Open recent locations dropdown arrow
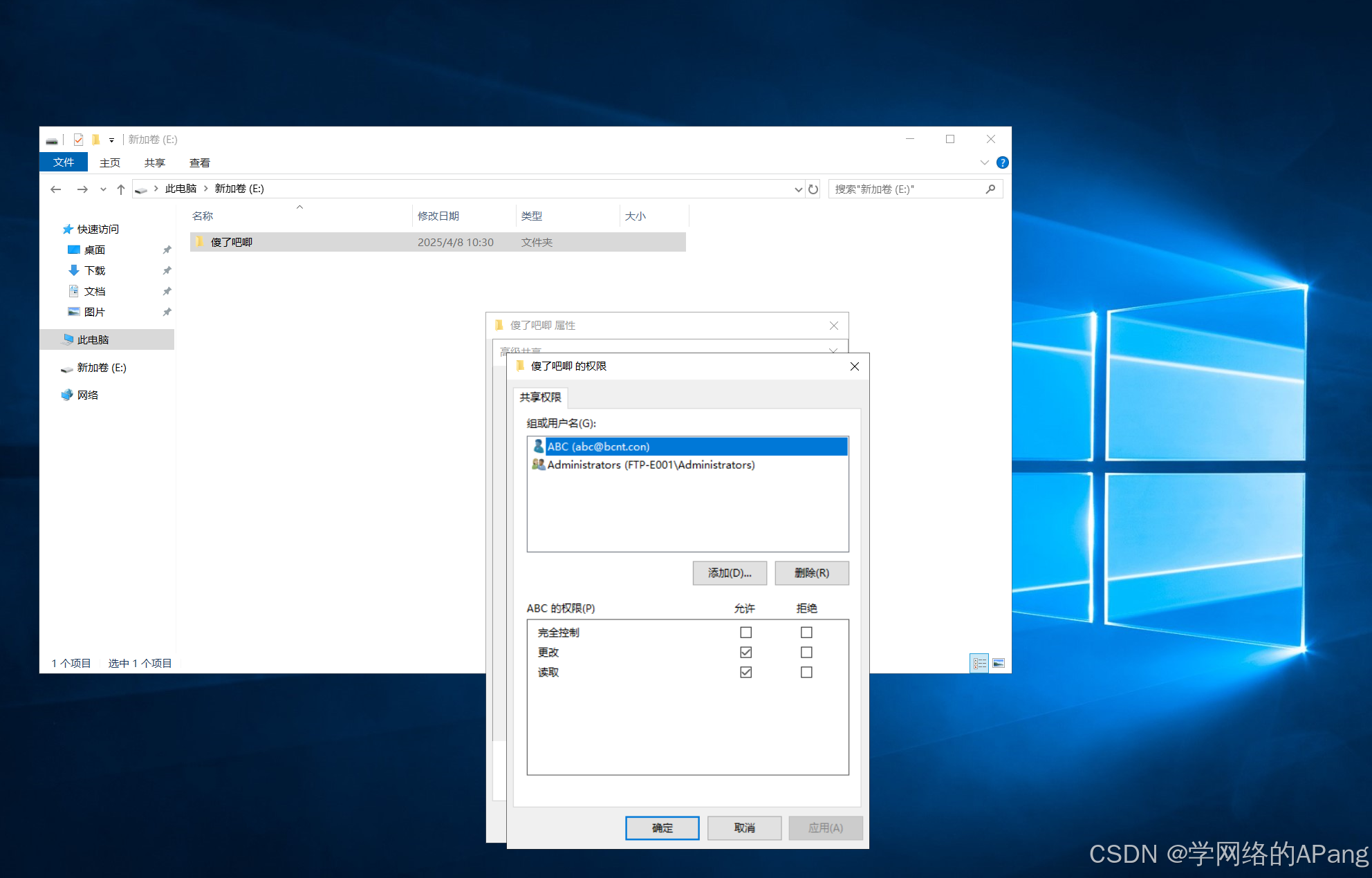Image resolution: width=1372 pixels, height=878 pixels. click(x=103, y=189)
